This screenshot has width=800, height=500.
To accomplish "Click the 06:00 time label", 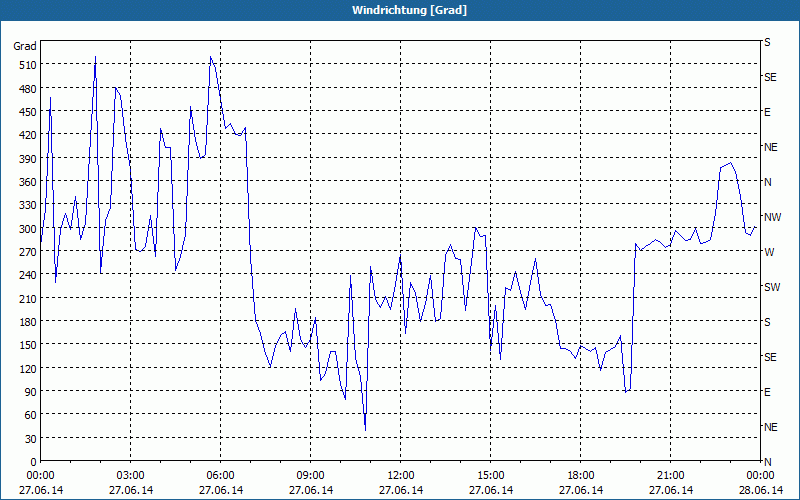I will (x=220, y=476).
